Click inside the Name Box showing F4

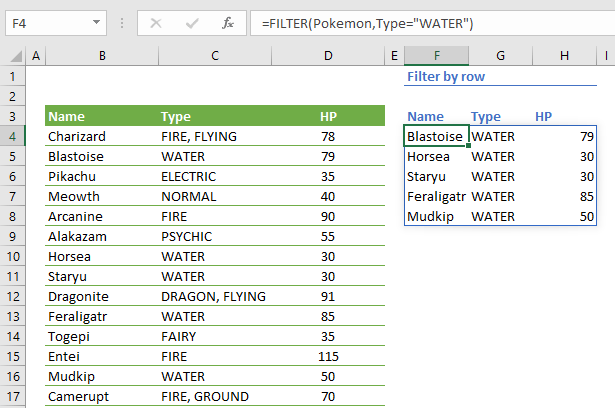click(x=45, y=22)
